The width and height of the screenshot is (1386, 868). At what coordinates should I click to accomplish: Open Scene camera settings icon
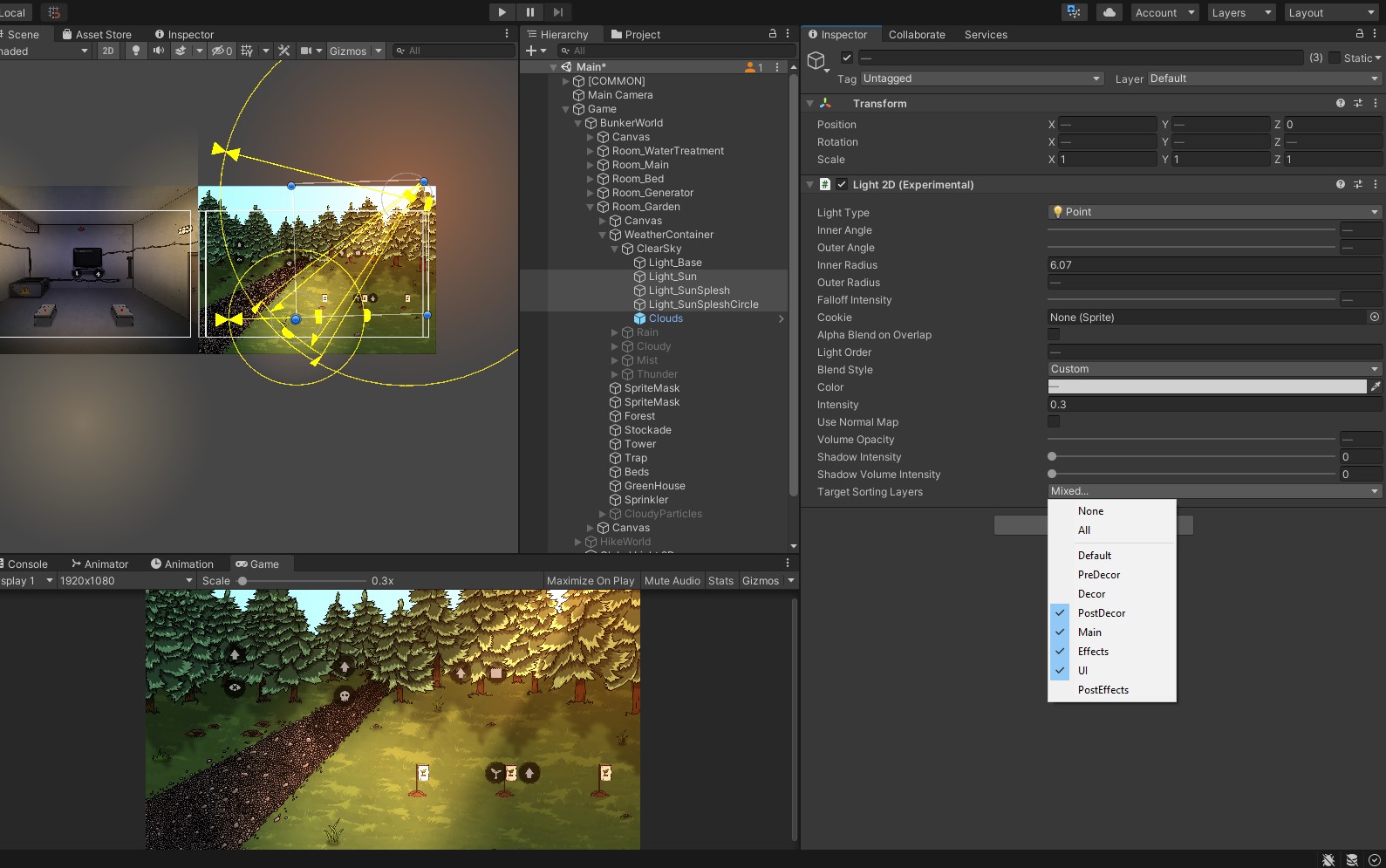[306, 51]
